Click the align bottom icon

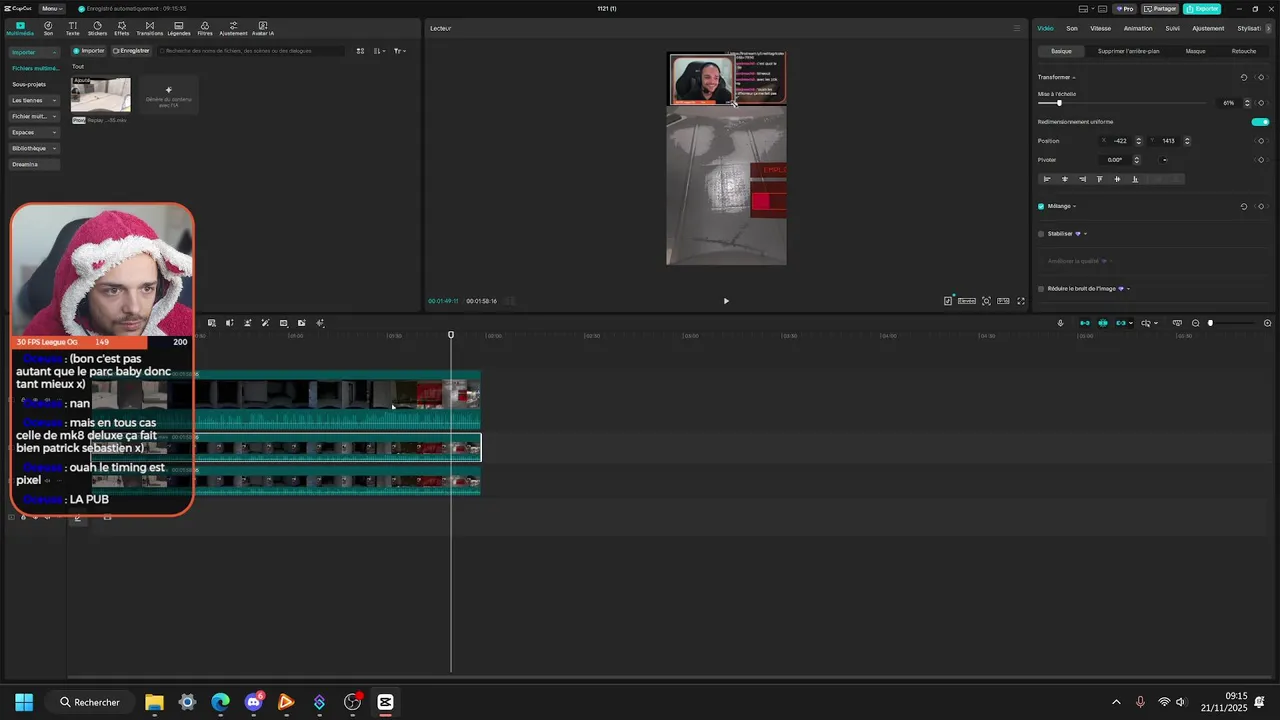pyautogui.click(x=1134, y=179)
